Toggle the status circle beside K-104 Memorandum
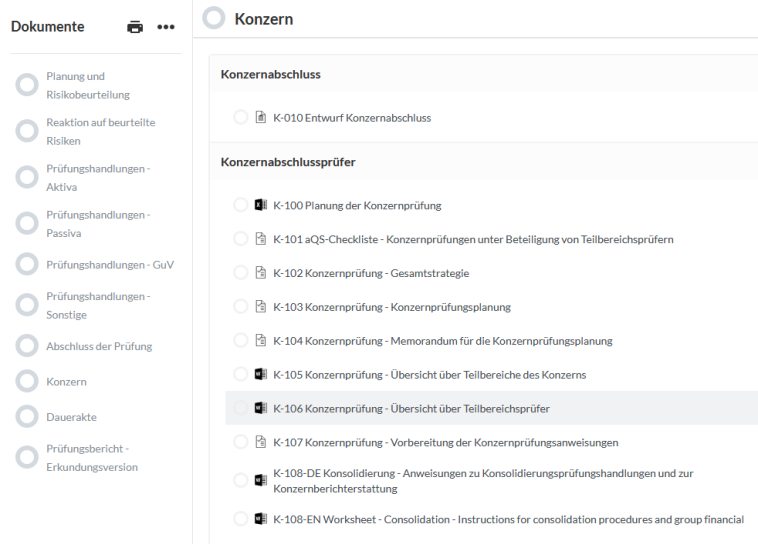The width and height of the screenshot is (758, 544). [241, 340]
